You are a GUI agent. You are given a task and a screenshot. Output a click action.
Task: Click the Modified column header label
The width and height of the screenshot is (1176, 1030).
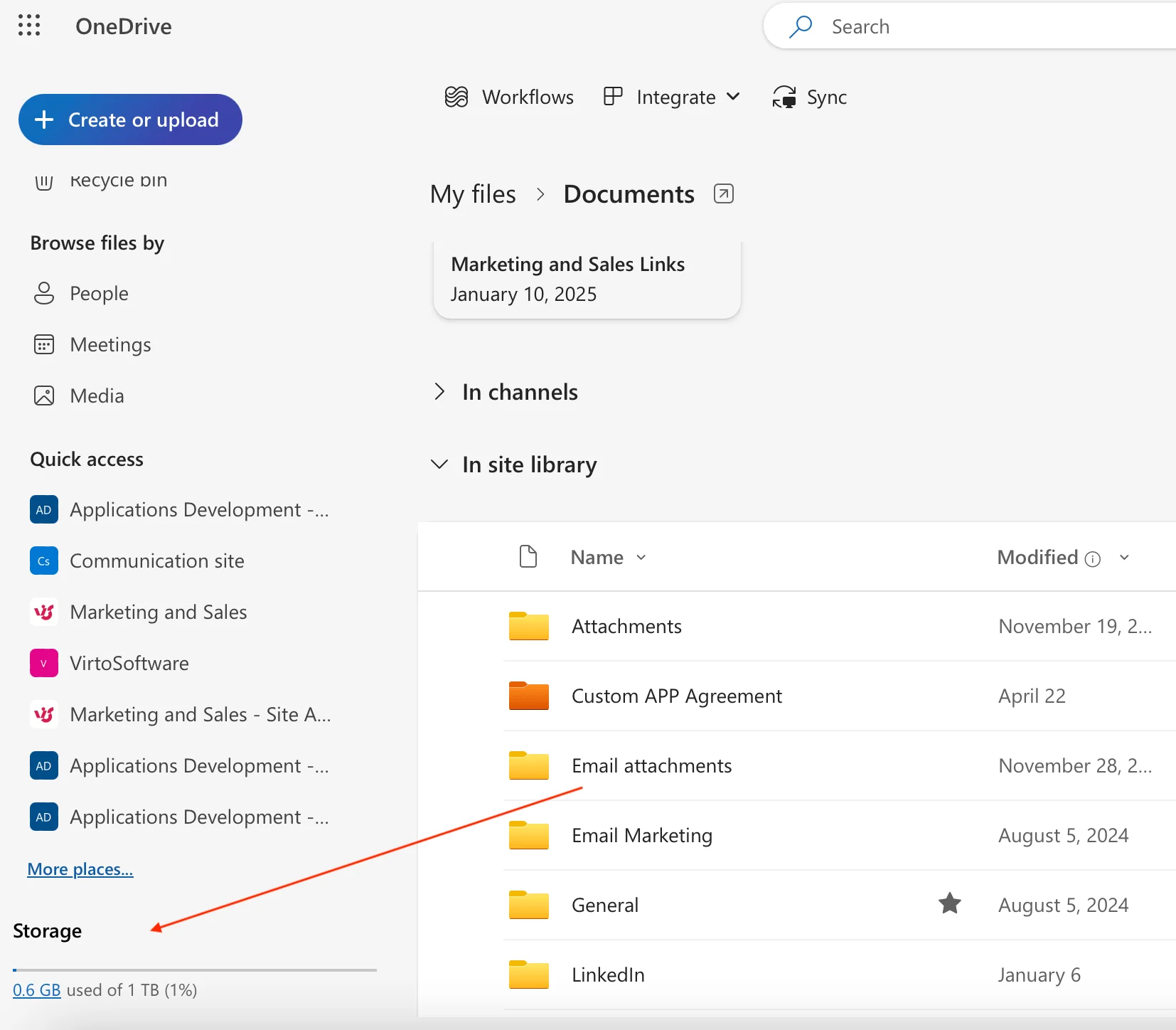tap(1038, 557)
